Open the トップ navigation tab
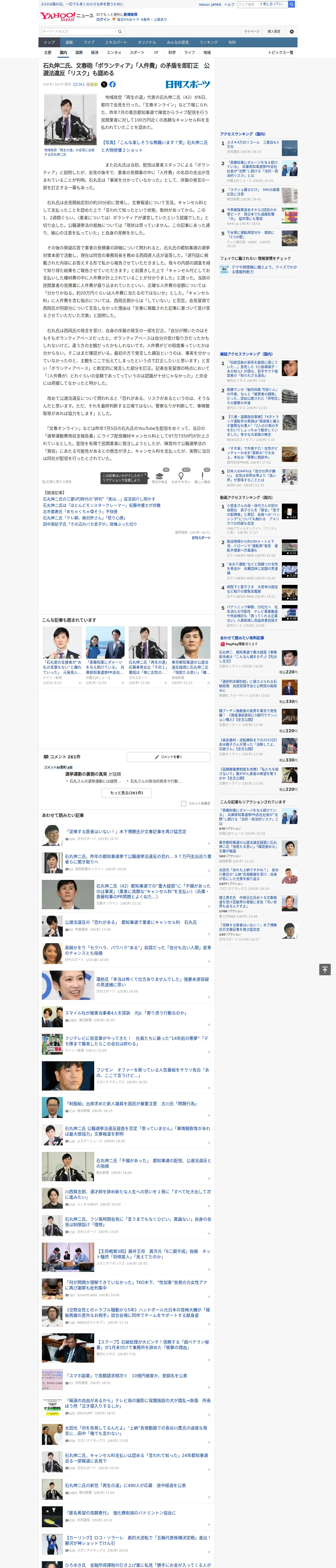Image resolution: width=336 pixels, height=1568 pixels. pyautogui.click(x=49, y=43)
